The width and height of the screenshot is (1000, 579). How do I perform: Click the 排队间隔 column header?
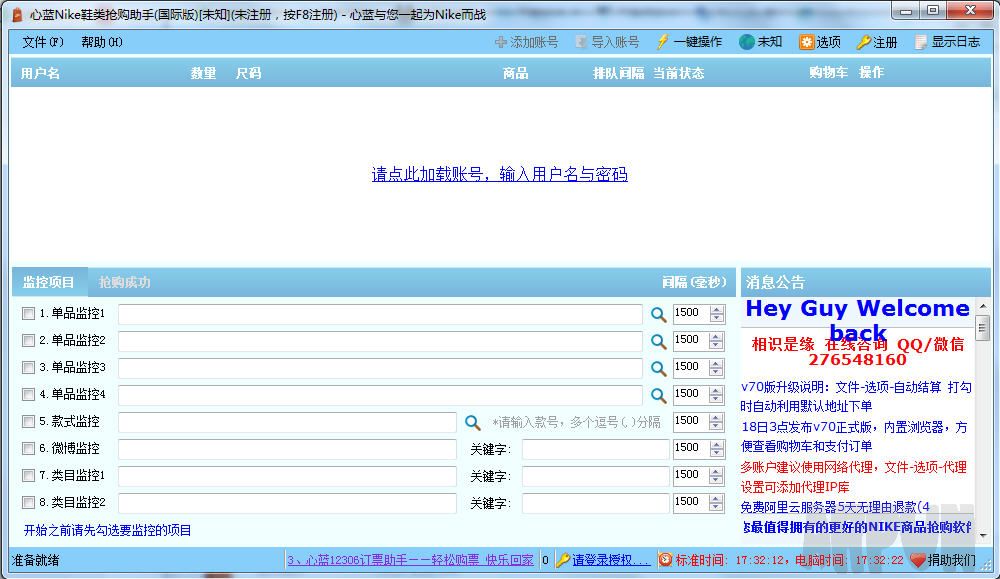(618, 73)
